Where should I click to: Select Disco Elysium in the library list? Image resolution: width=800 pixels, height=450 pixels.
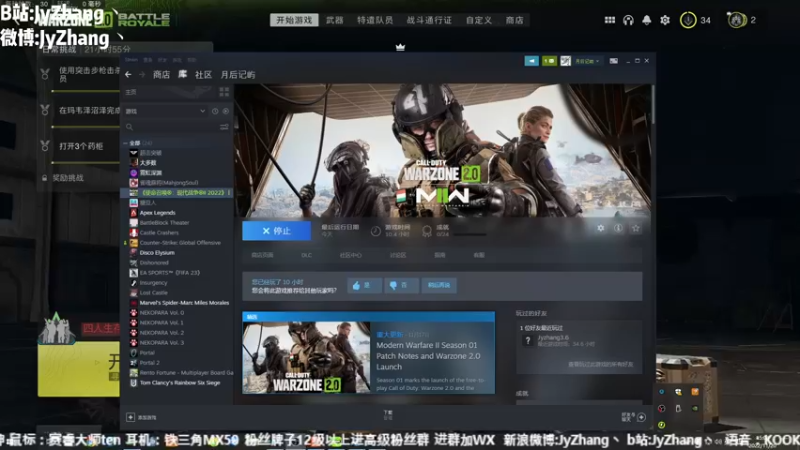click(157, 253)
